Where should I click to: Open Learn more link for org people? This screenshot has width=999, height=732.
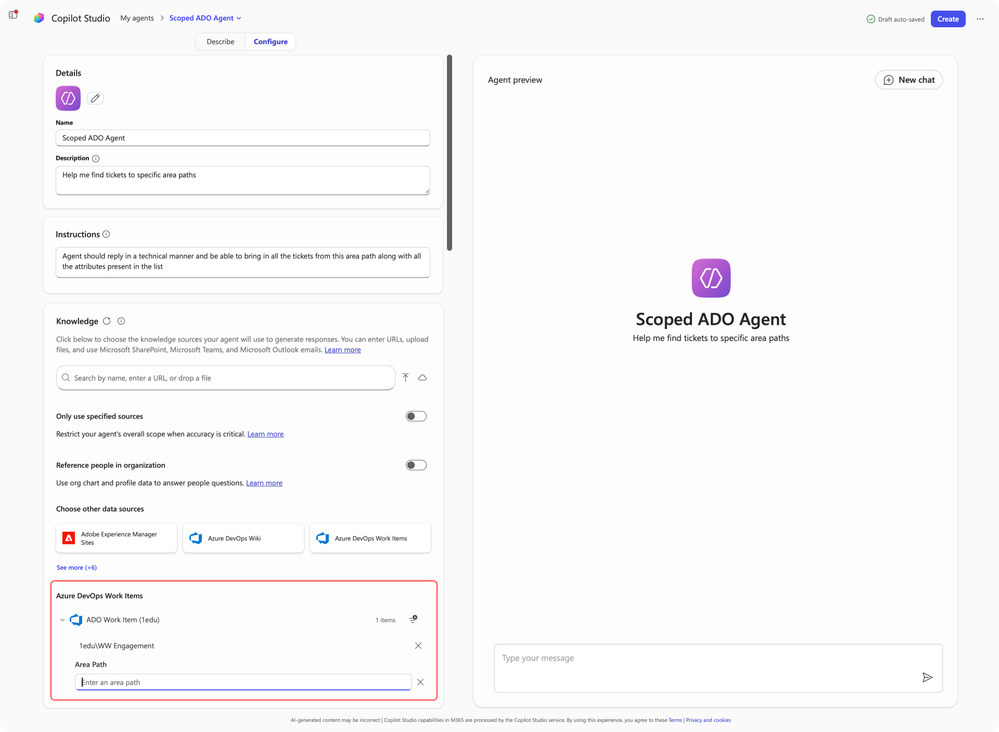tap(264, 484)
